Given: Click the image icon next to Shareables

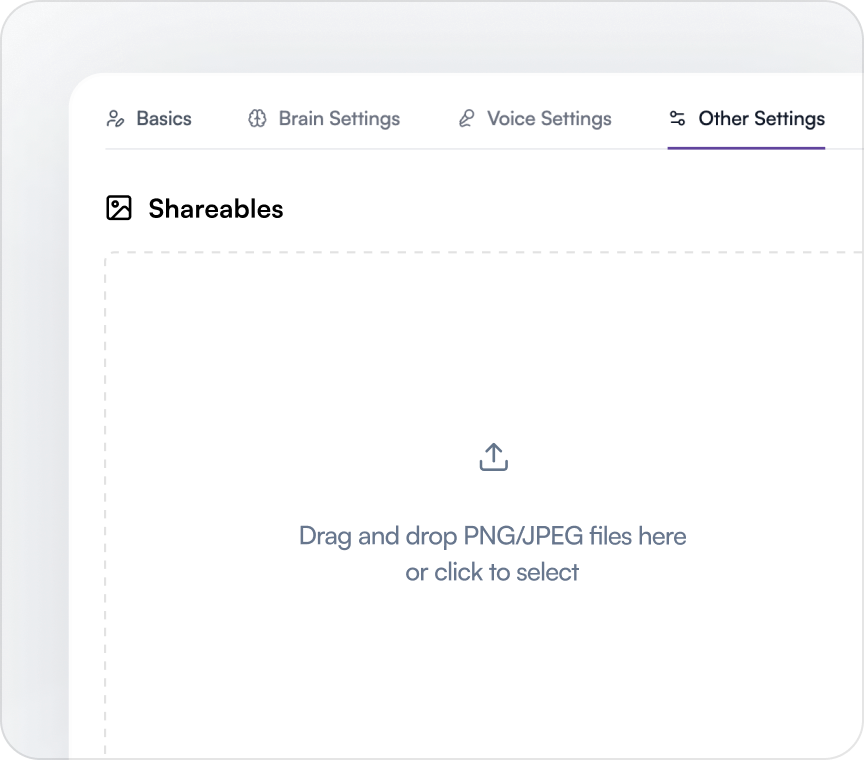Looking at the screenshot, I should point(119,208).
